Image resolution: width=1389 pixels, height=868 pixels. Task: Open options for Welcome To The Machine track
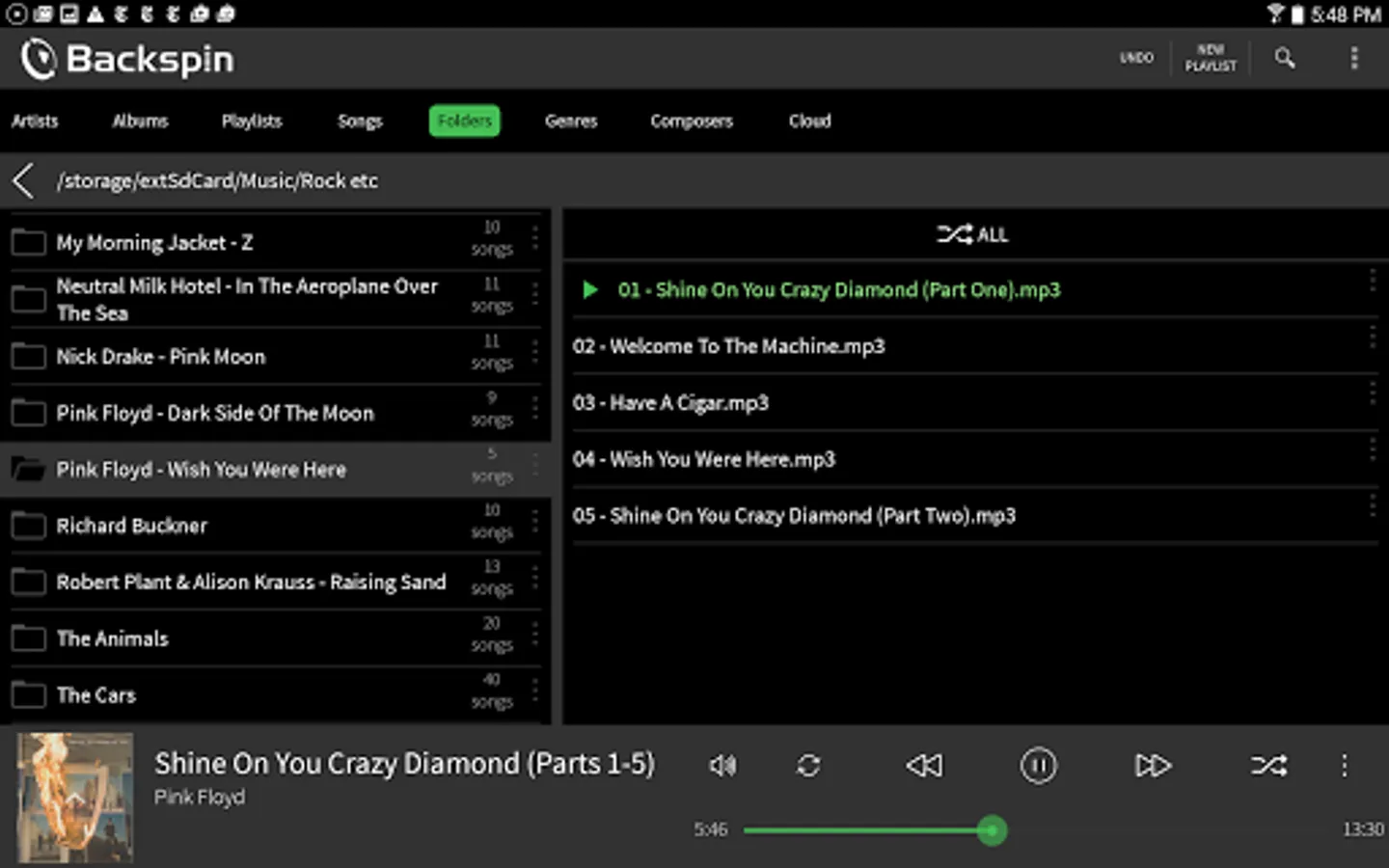tap(1372, 337)
